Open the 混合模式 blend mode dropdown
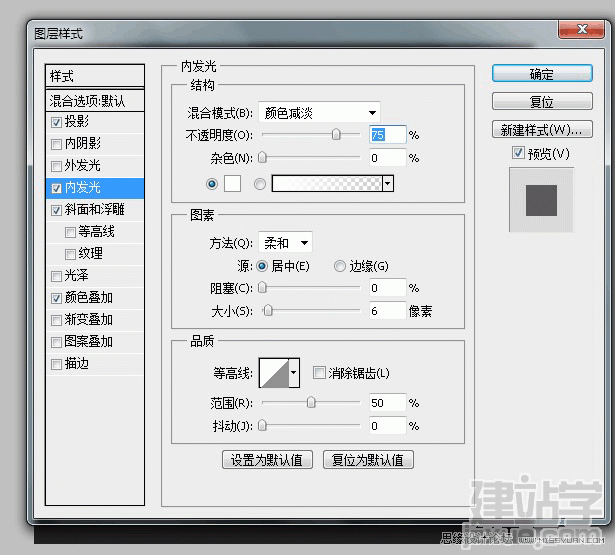Viewport: 615px width, 555px height. (x=319, y=113)
